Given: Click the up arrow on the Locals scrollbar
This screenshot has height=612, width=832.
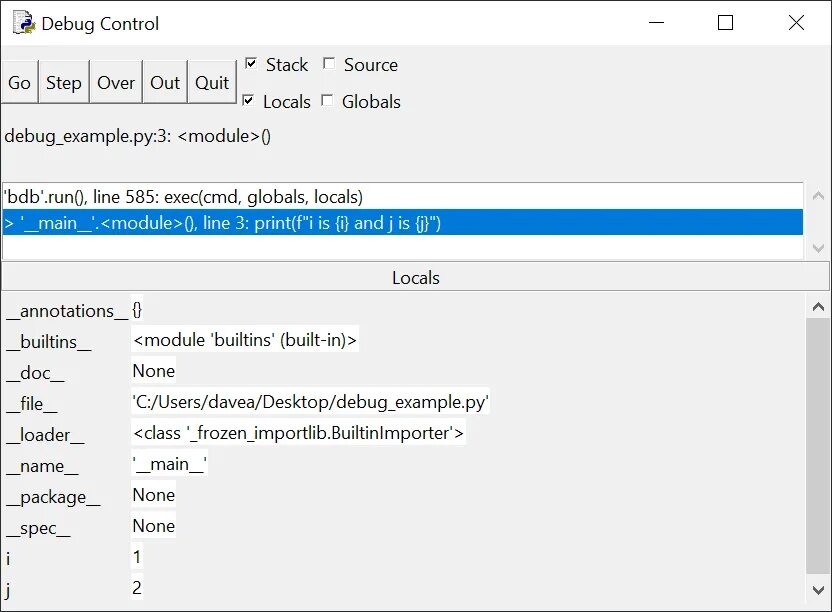Looking at the screenshot, I should [819, 306].
